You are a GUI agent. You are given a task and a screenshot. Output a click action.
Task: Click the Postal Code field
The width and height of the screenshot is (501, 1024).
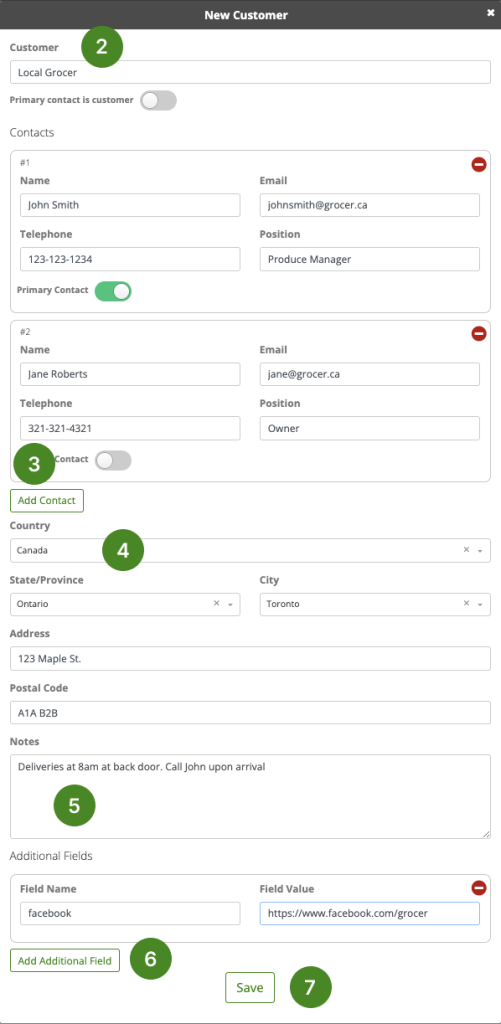[x=250, y=712]
